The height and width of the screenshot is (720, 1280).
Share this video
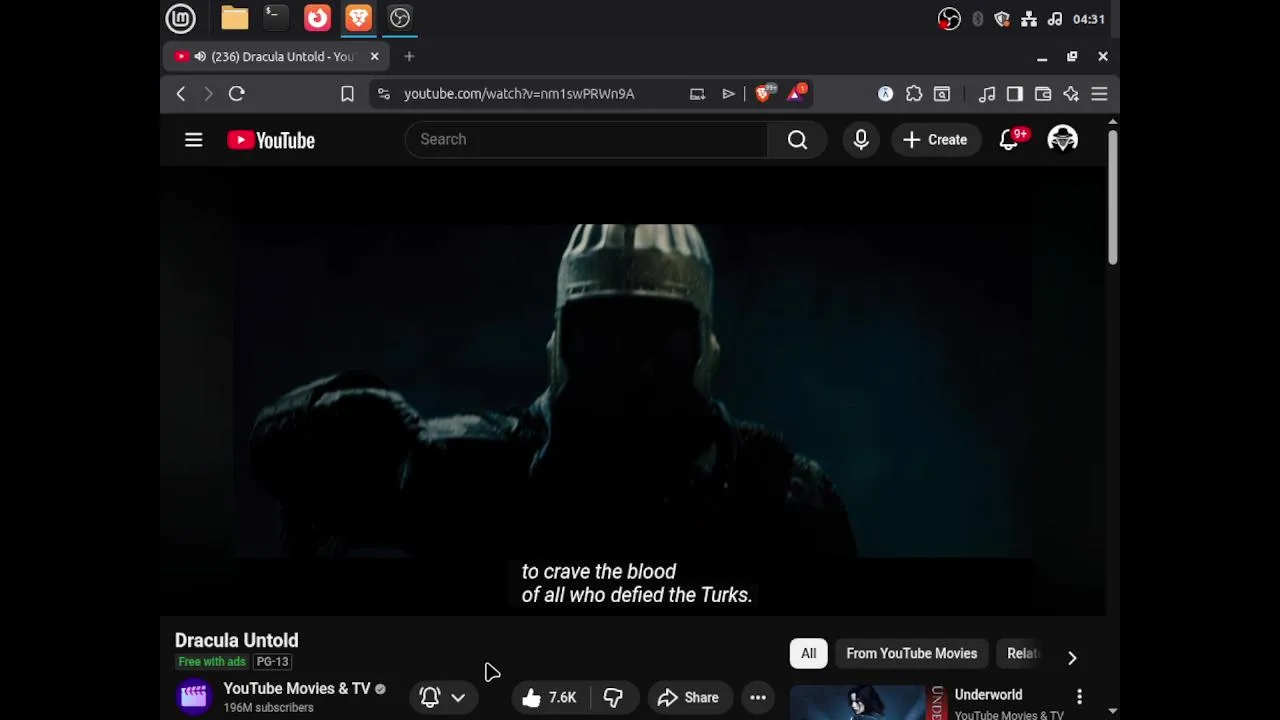tap(688, 698)
